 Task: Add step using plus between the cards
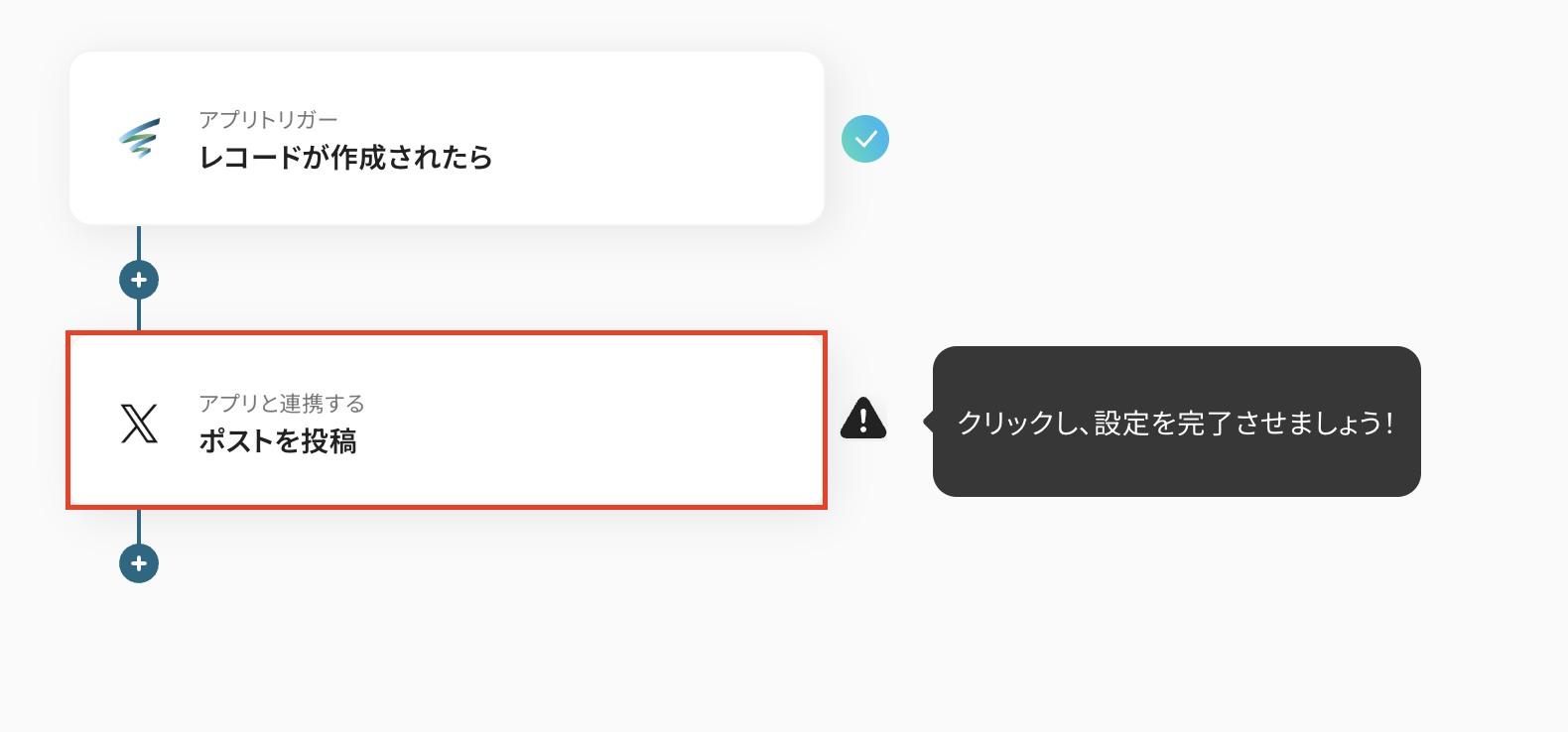point(139,280)
